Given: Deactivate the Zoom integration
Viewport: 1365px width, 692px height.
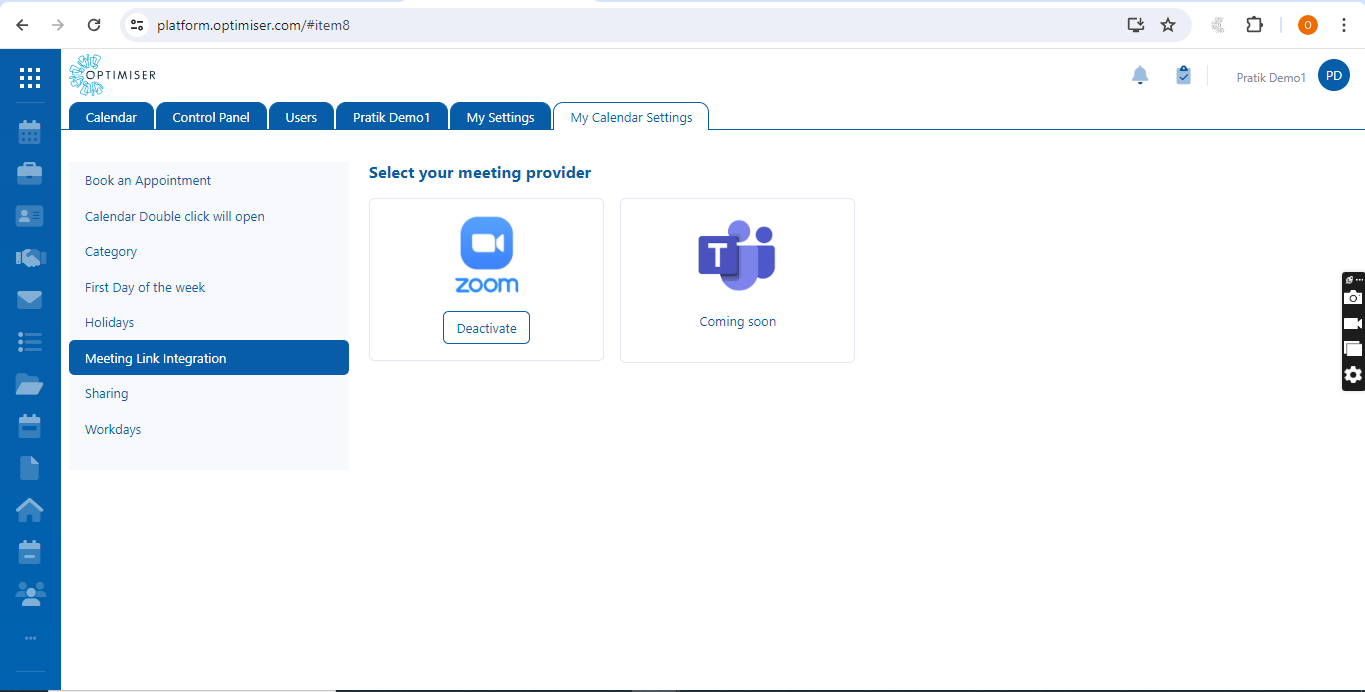Looking at the screenshot, I should (x=486, y=328).
